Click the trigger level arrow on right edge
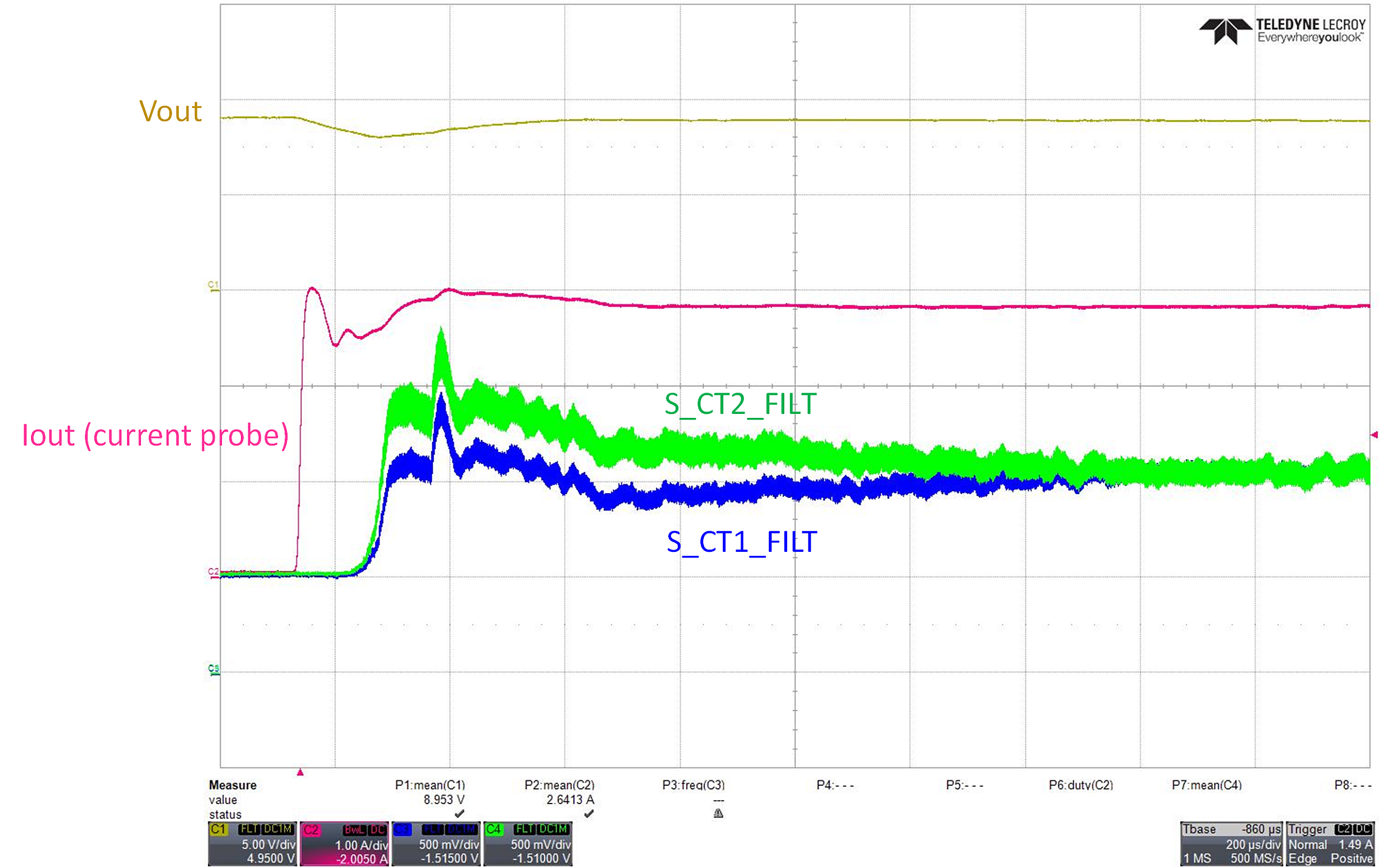Screen dimensions: 1380x868 click(x=1374, y=435)
